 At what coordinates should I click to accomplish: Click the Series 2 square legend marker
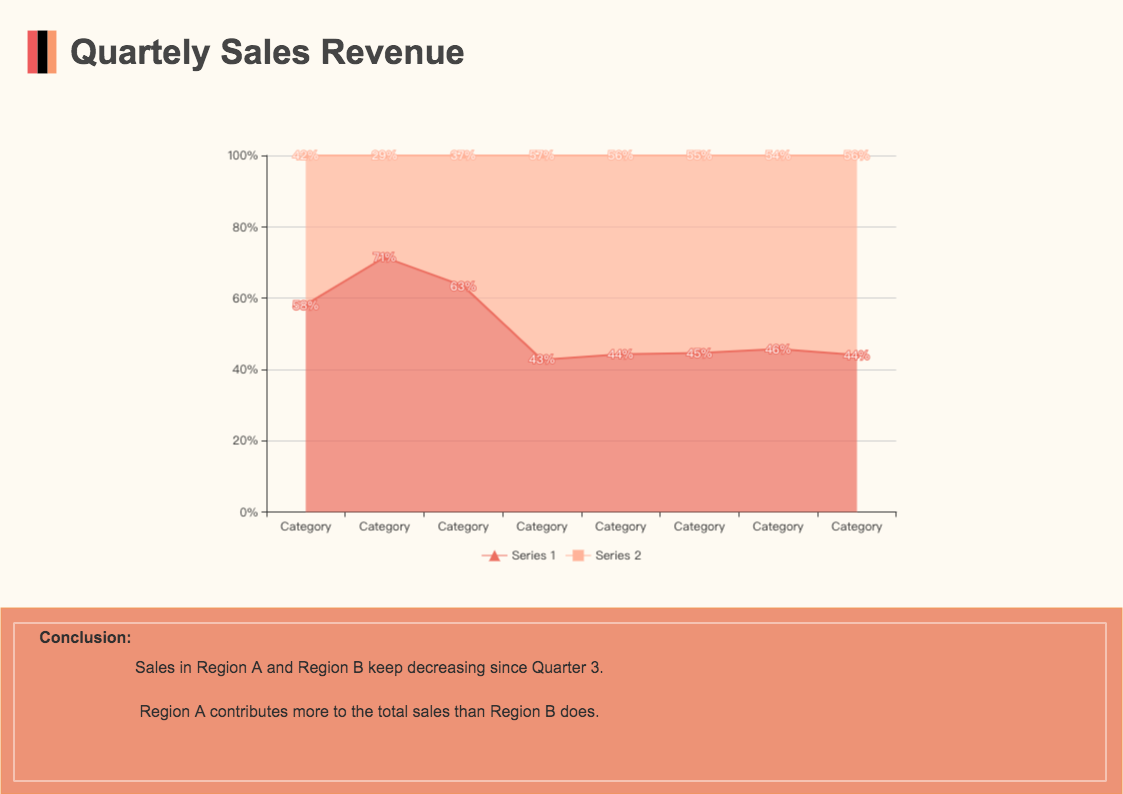tap(578, 556)
